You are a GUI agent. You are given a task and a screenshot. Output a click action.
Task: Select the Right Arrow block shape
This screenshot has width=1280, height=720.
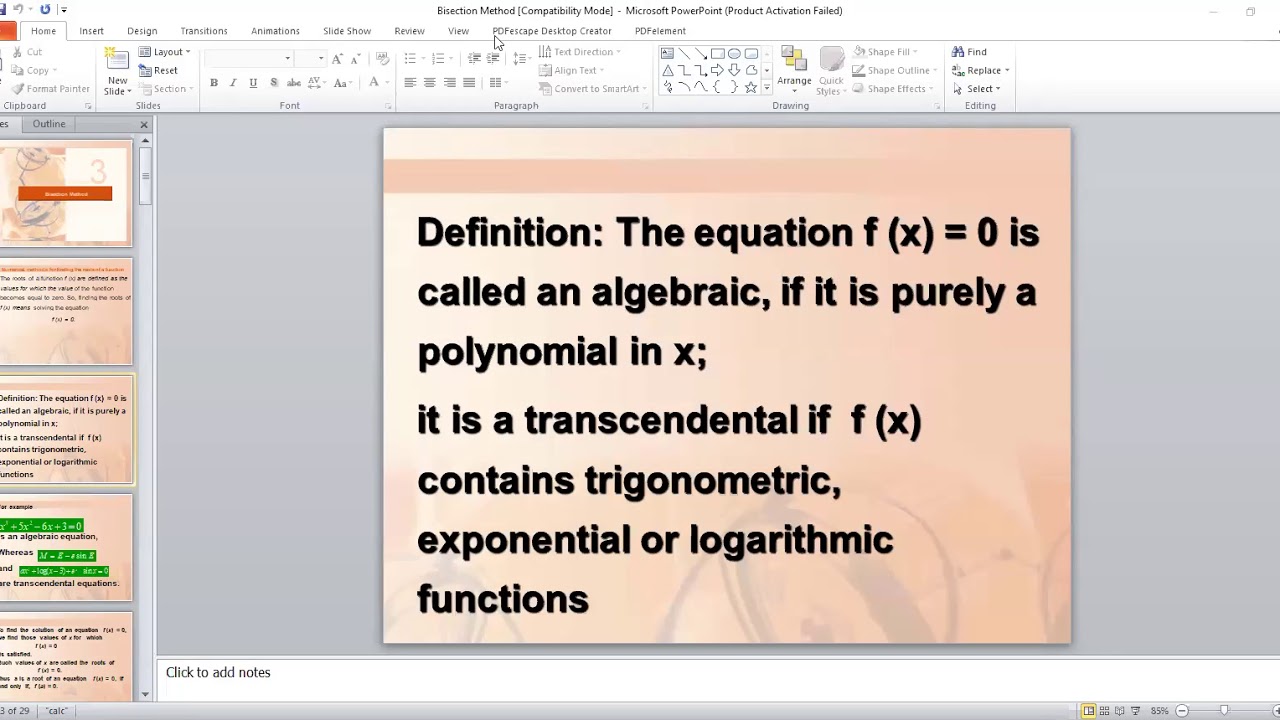[x=717, y=70]
